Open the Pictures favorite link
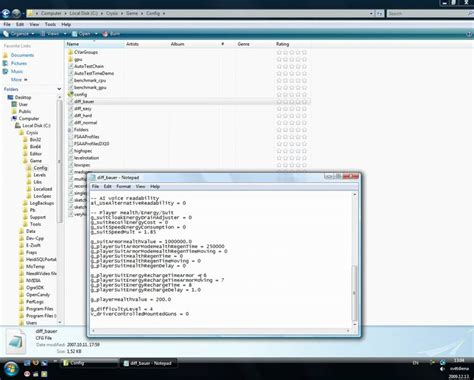Screen dimensions: 474x380 click(x=19, y=63)
